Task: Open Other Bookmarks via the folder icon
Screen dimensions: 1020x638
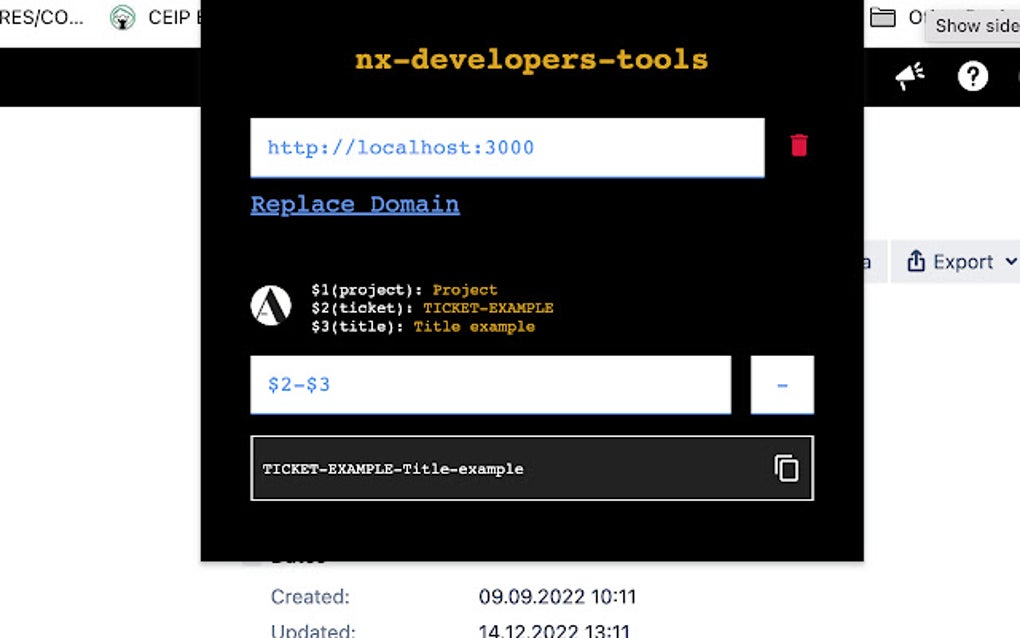Action: click(x=883, y=17)
